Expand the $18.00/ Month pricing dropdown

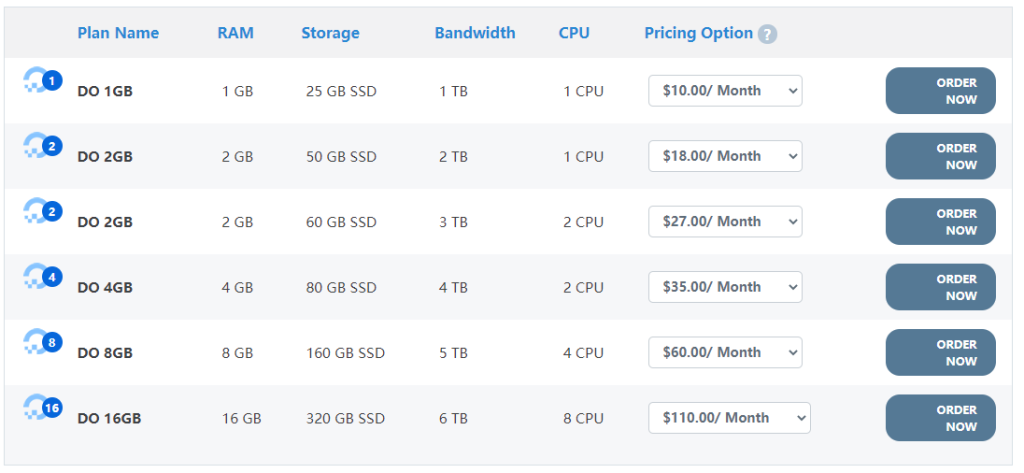pos(725,156)
